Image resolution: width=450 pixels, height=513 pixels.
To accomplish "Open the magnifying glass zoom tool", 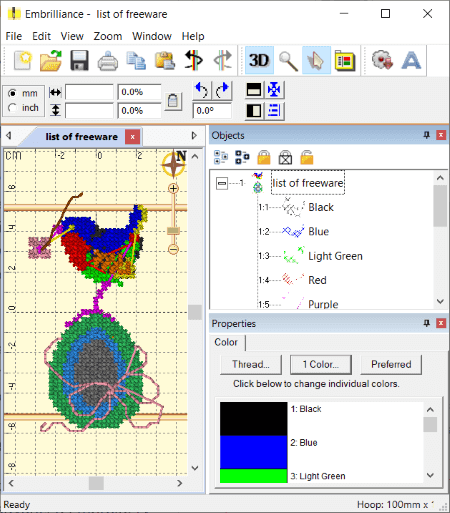I will pos(288,60).
